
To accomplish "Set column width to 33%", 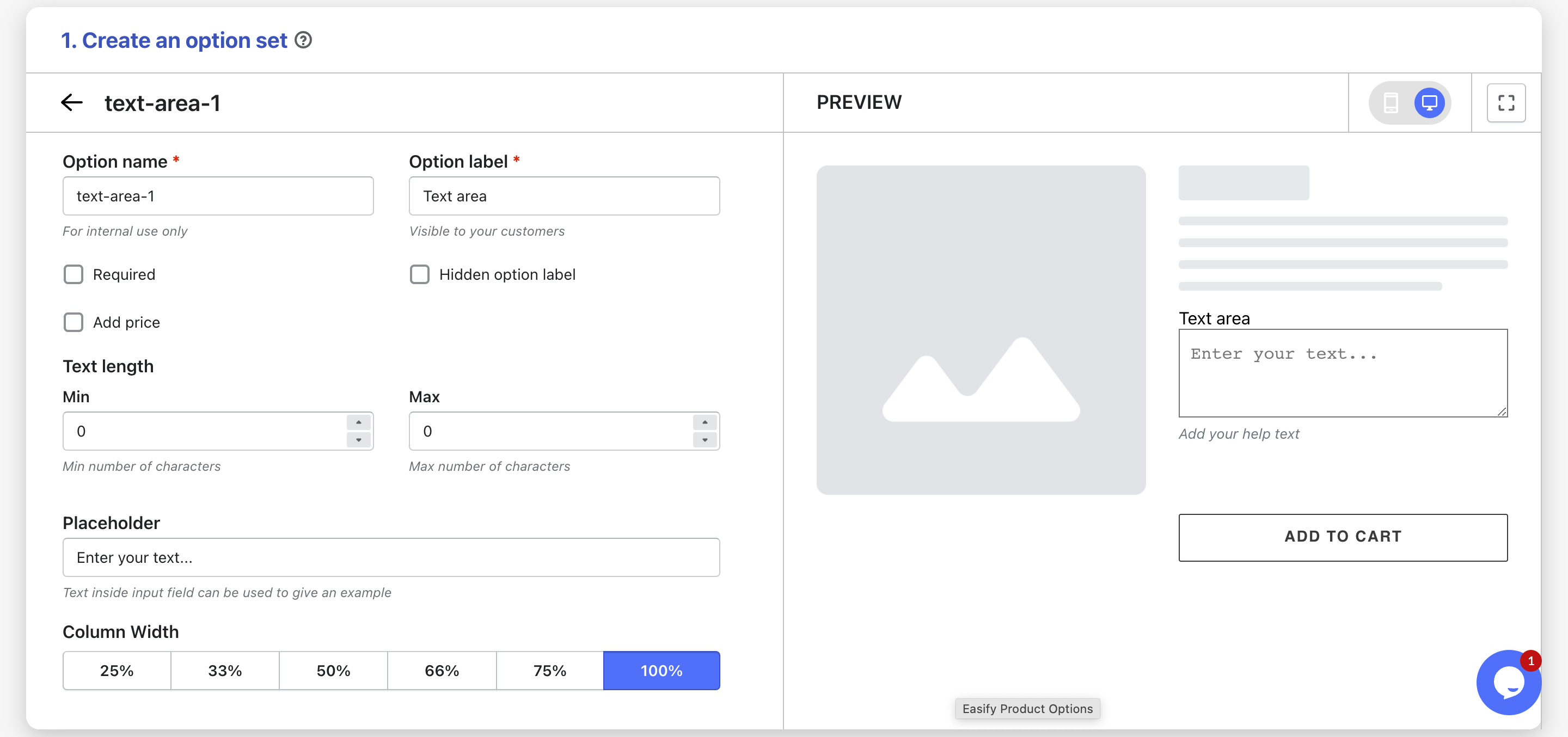I will 225,671.
